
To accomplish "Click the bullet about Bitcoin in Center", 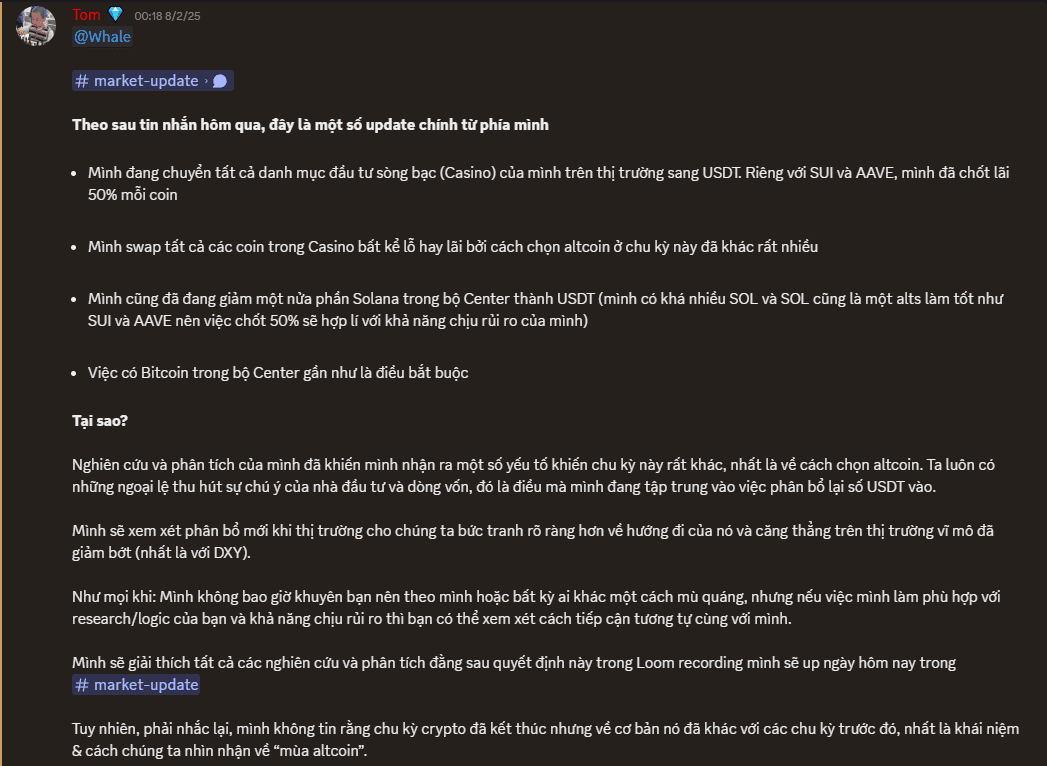I will tap(278, 373).
